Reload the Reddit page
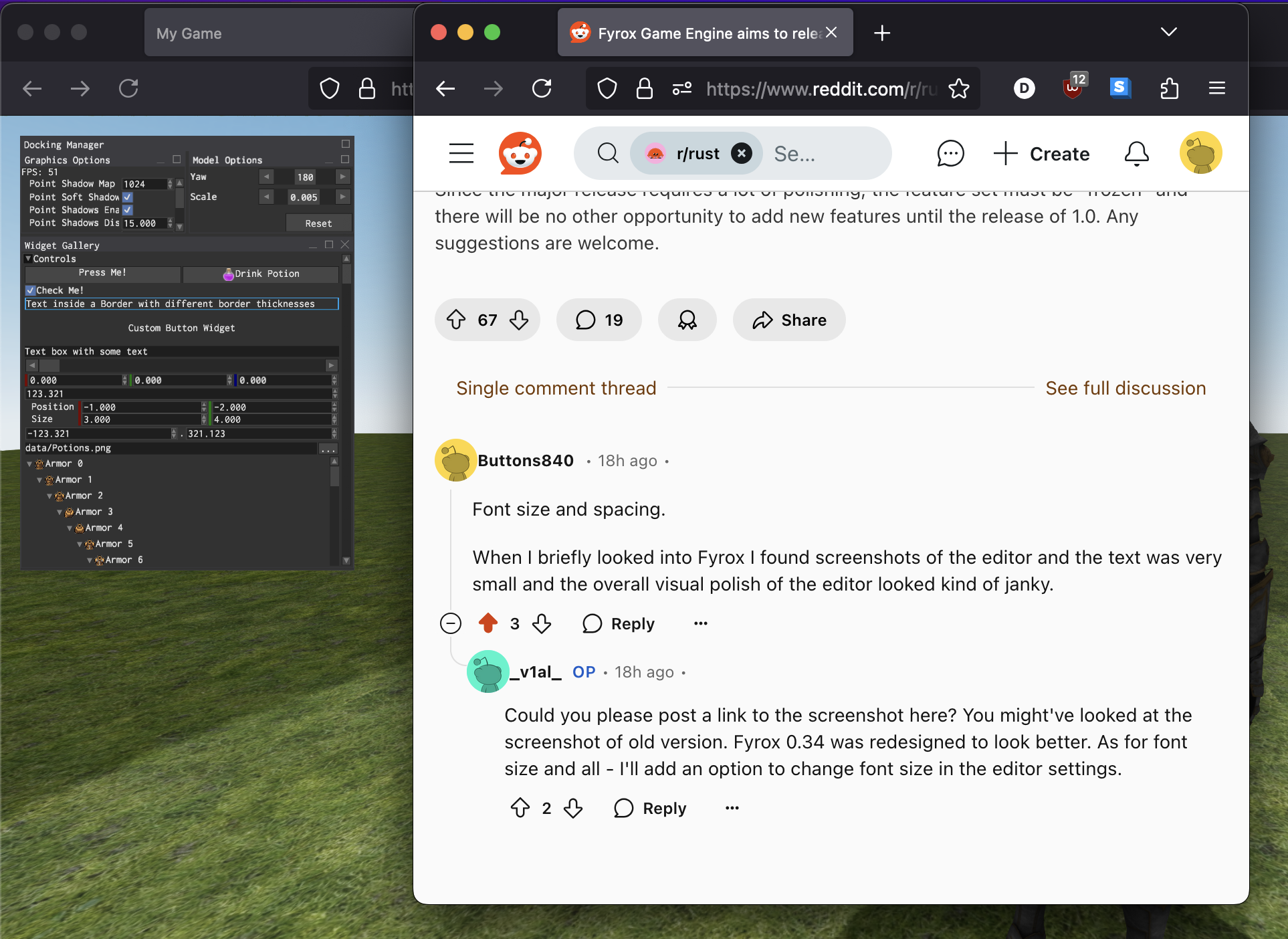This screenshot has height=939, width=1288. click(x=542, y=88)
